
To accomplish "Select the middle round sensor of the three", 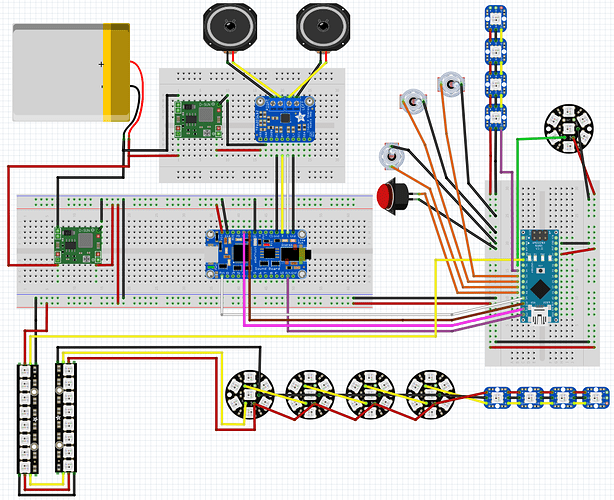I will [413, 102].
